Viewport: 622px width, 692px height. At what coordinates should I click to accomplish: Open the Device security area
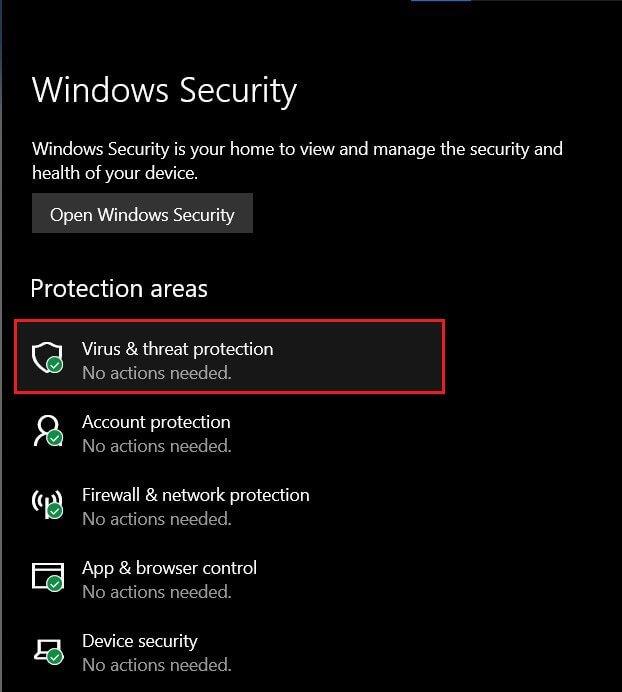140,641
